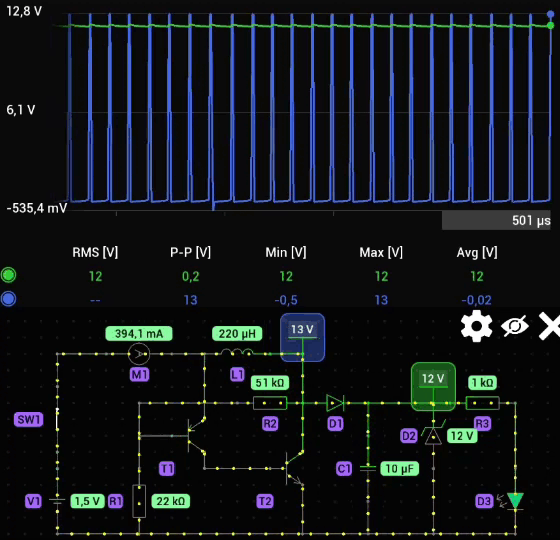Viewport: 560px width, 540px height.
Task: Click the 51 kΩ resistor value label
Action: click(270, 383)
